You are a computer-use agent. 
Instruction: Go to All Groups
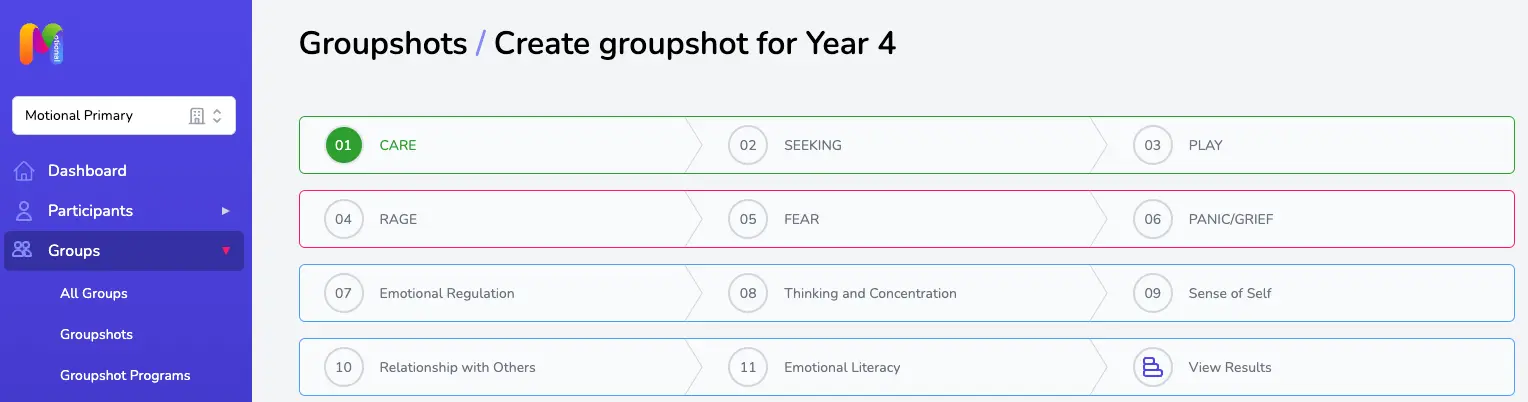point(94,293)
